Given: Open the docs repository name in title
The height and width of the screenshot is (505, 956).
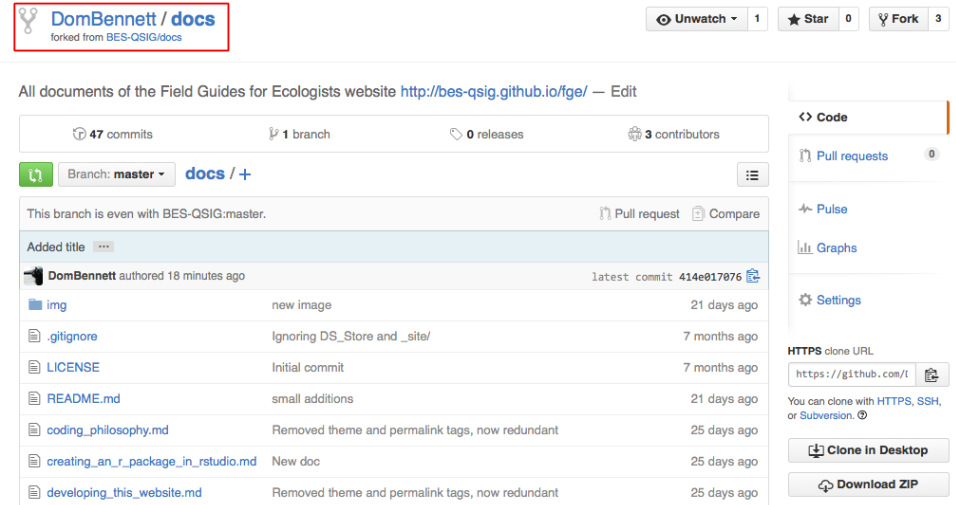Looking at the screenshot, I should [x=193, y=19].
